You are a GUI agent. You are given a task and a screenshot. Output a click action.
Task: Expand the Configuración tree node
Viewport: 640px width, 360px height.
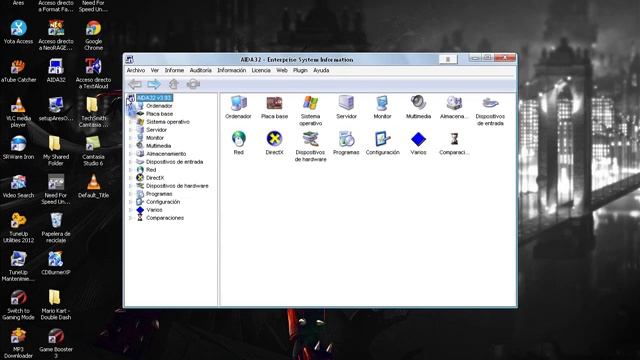131,202
